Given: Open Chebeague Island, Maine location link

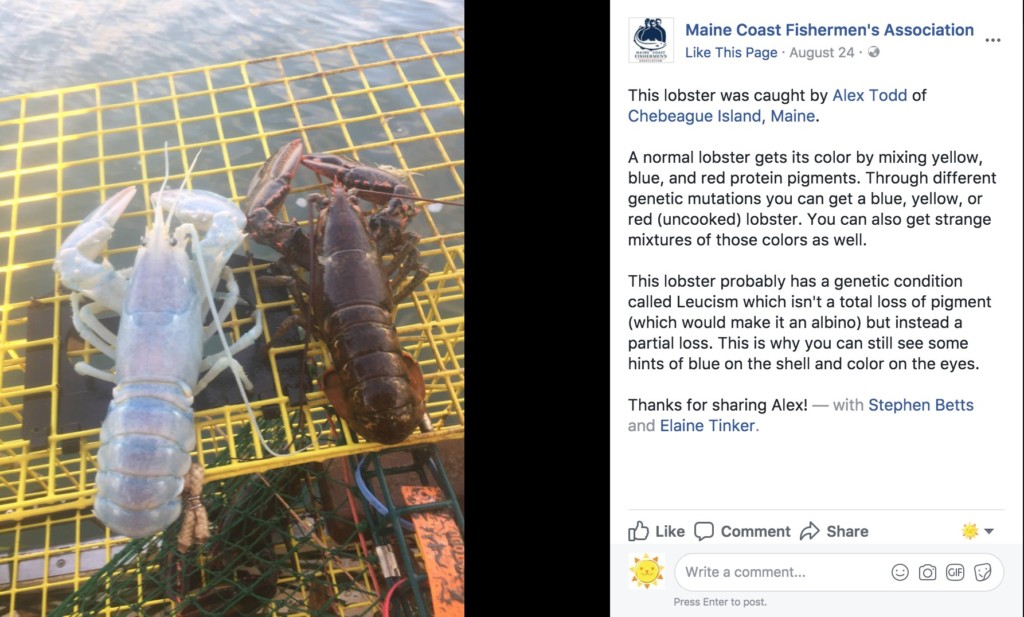Looking at the screenshot, I should tap(722, 116).
